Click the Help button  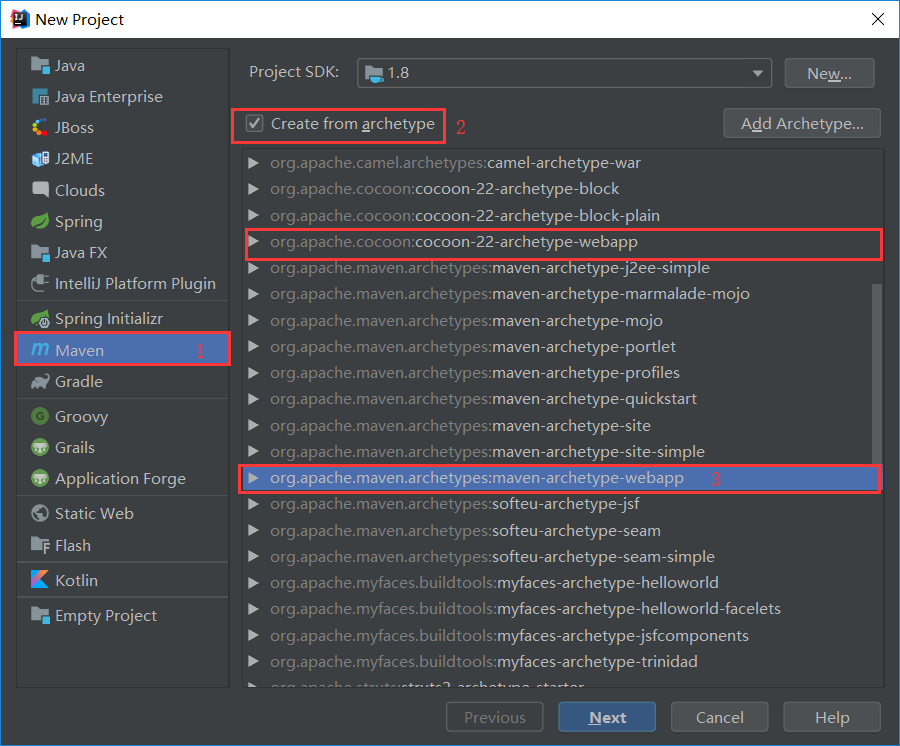click(x=832, y=717)
